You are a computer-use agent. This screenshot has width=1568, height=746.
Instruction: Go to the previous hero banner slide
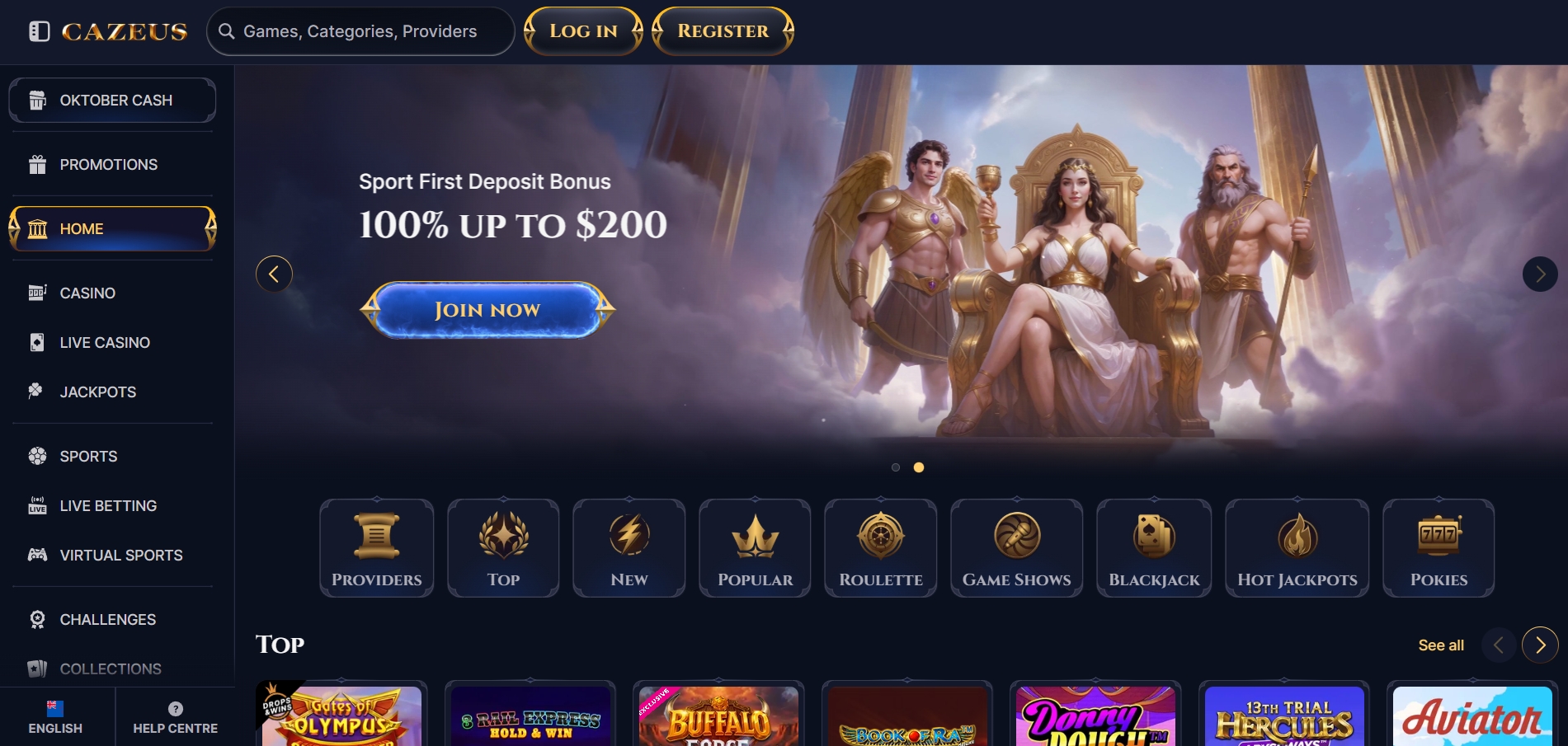pyautogui.click(x=274, y=274)
